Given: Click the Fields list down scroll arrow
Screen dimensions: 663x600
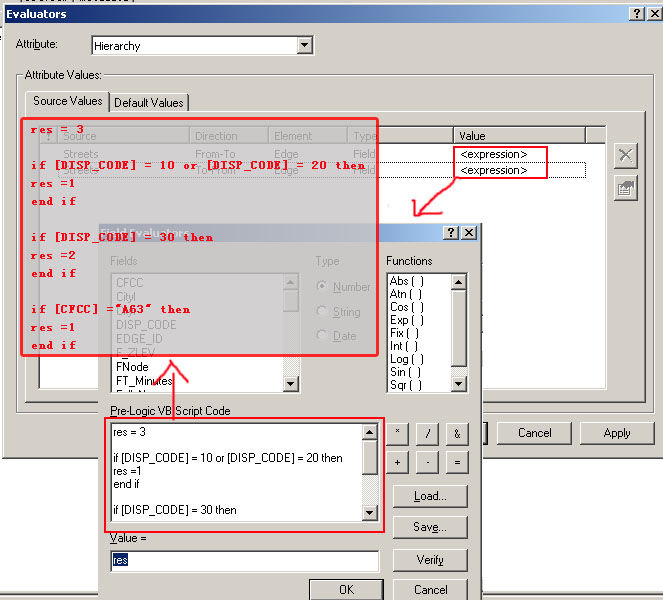Looking at the screenshot, I should pyautogui.click(x=290, y=384).
